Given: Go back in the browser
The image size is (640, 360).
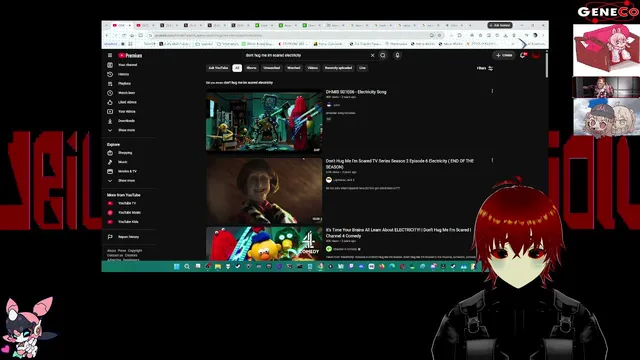Looking at the screenshot, I should 107,36.
